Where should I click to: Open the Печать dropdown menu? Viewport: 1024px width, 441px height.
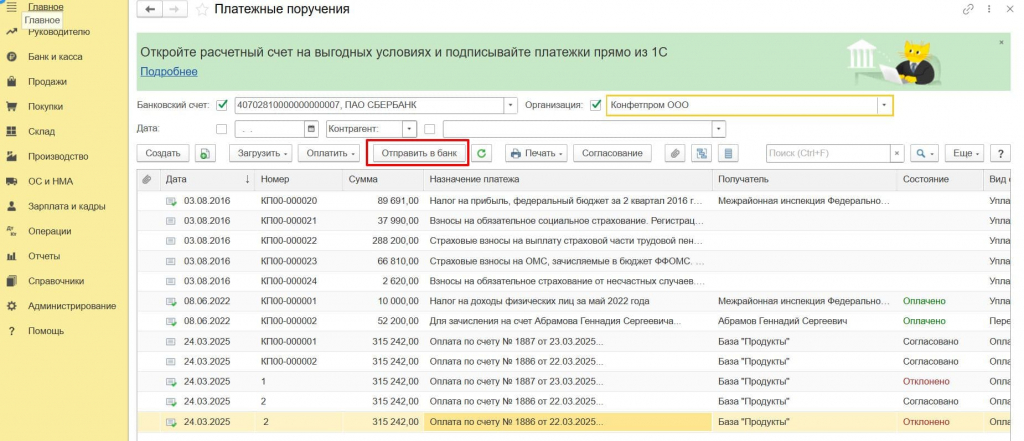click(x=536, y=154)
